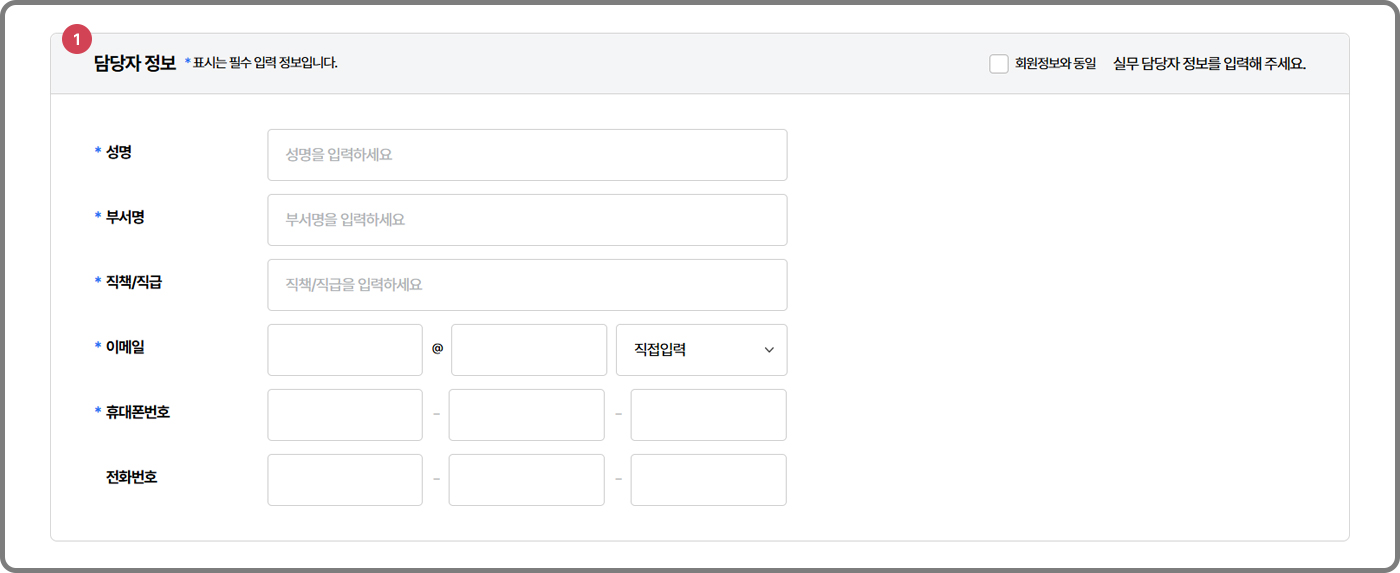Click the 이메일 field label

[125, 347]
